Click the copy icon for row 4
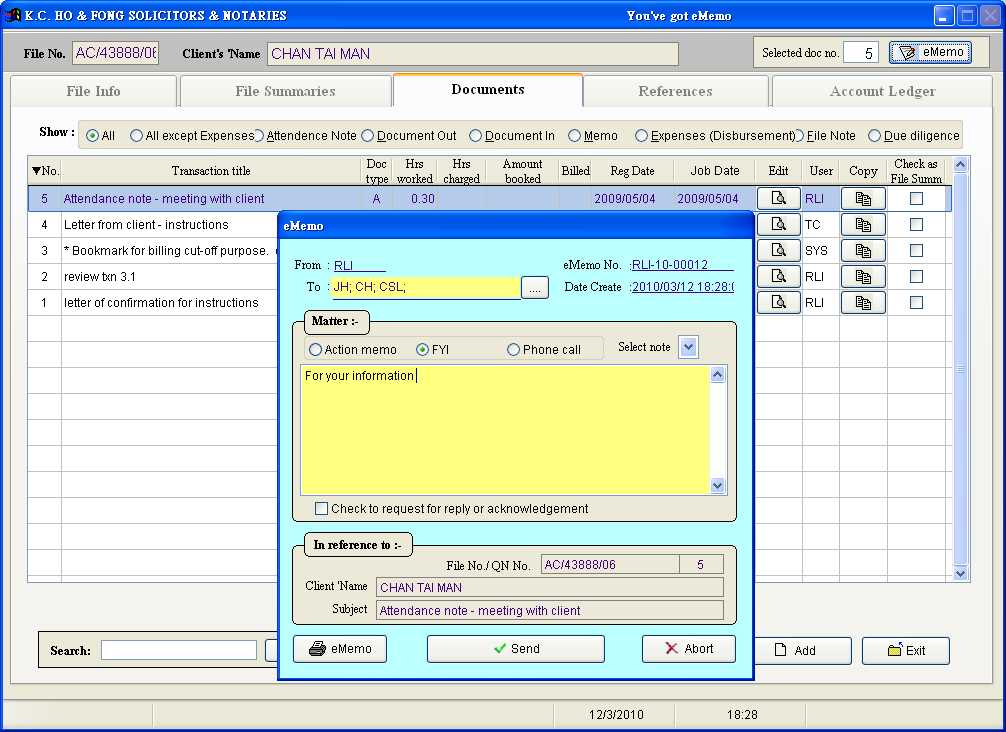 (x=863, y=225)
